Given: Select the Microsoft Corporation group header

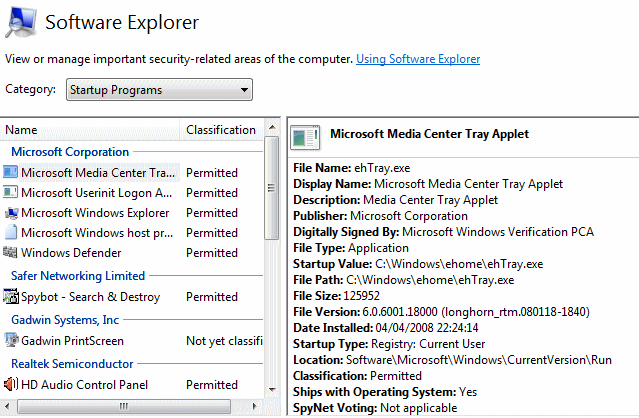Looking at the screenshot, I should tap(70, 152).
